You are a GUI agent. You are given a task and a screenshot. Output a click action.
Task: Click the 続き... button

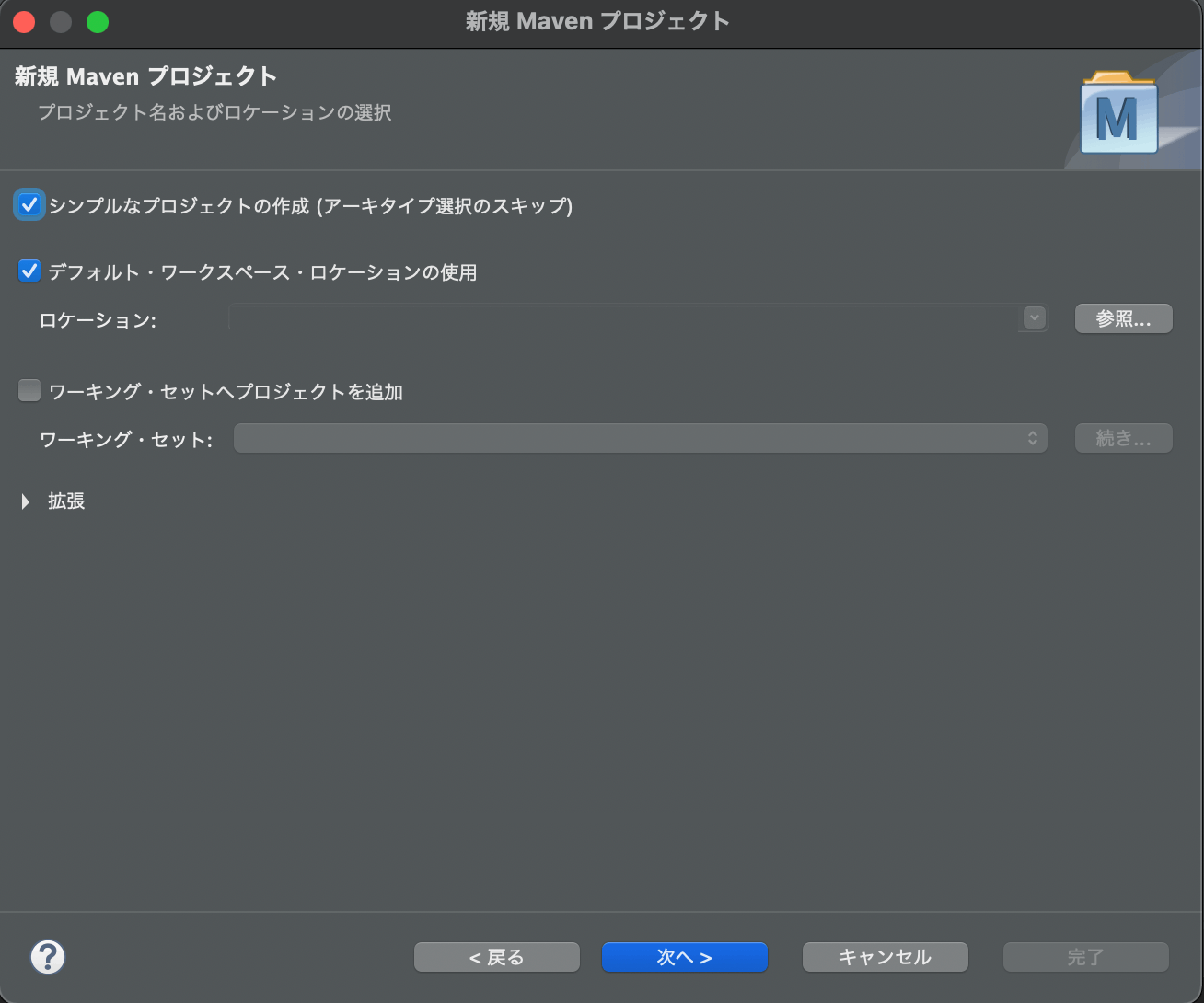pyautogui.click(x=1123, y=438)
